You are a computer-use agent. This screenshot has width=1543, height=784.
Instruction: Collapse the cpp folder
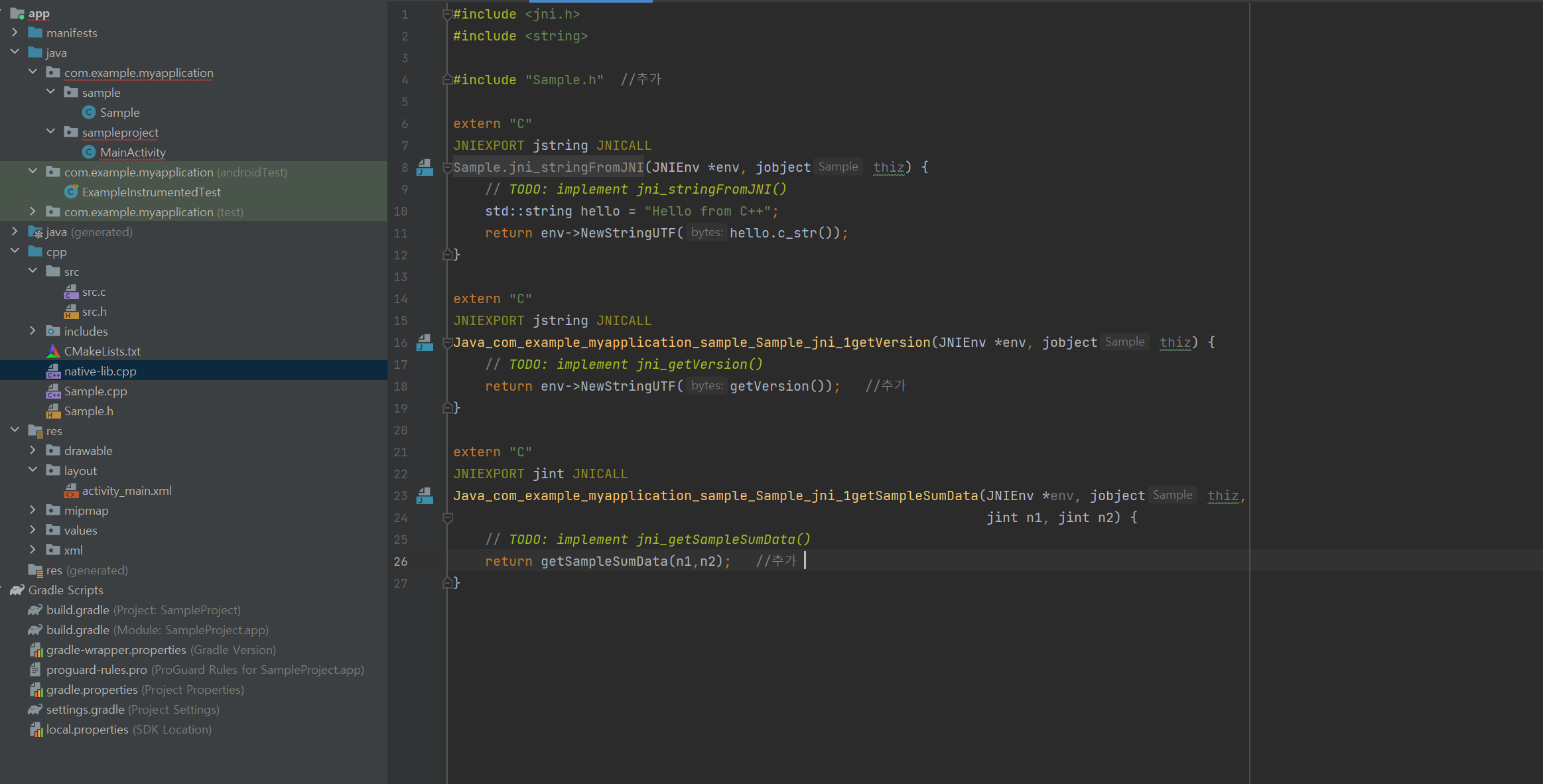coord(15,251)
